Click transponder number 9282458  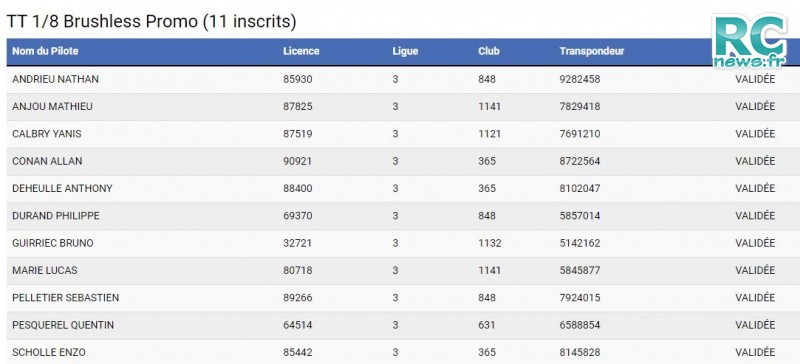click(580, 79)
